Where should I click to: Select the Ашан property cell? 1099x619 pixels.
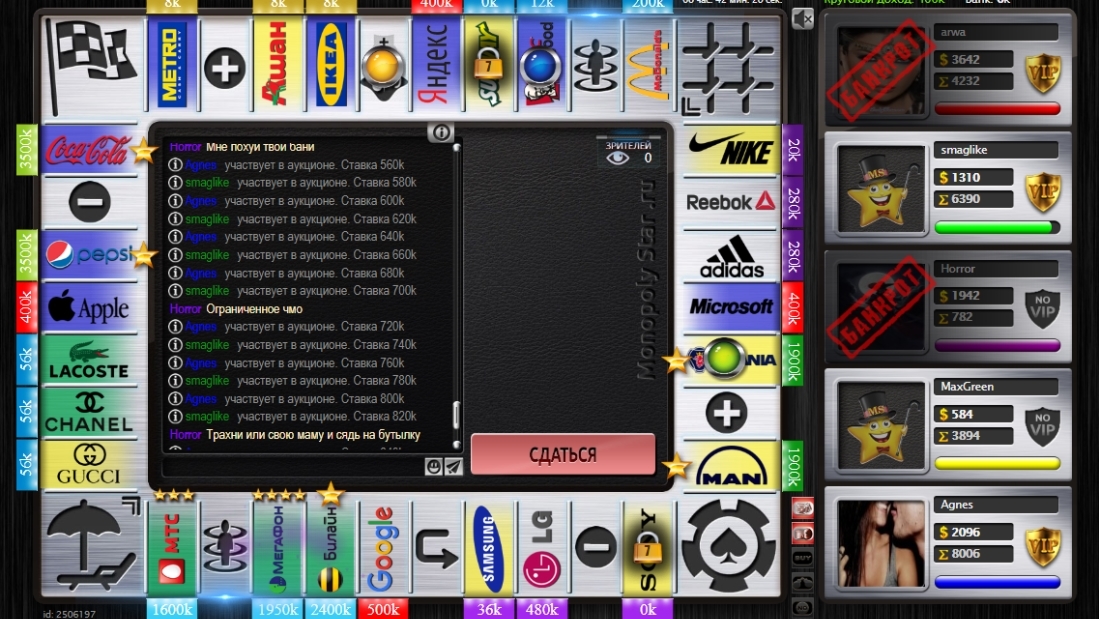(278, 64)
